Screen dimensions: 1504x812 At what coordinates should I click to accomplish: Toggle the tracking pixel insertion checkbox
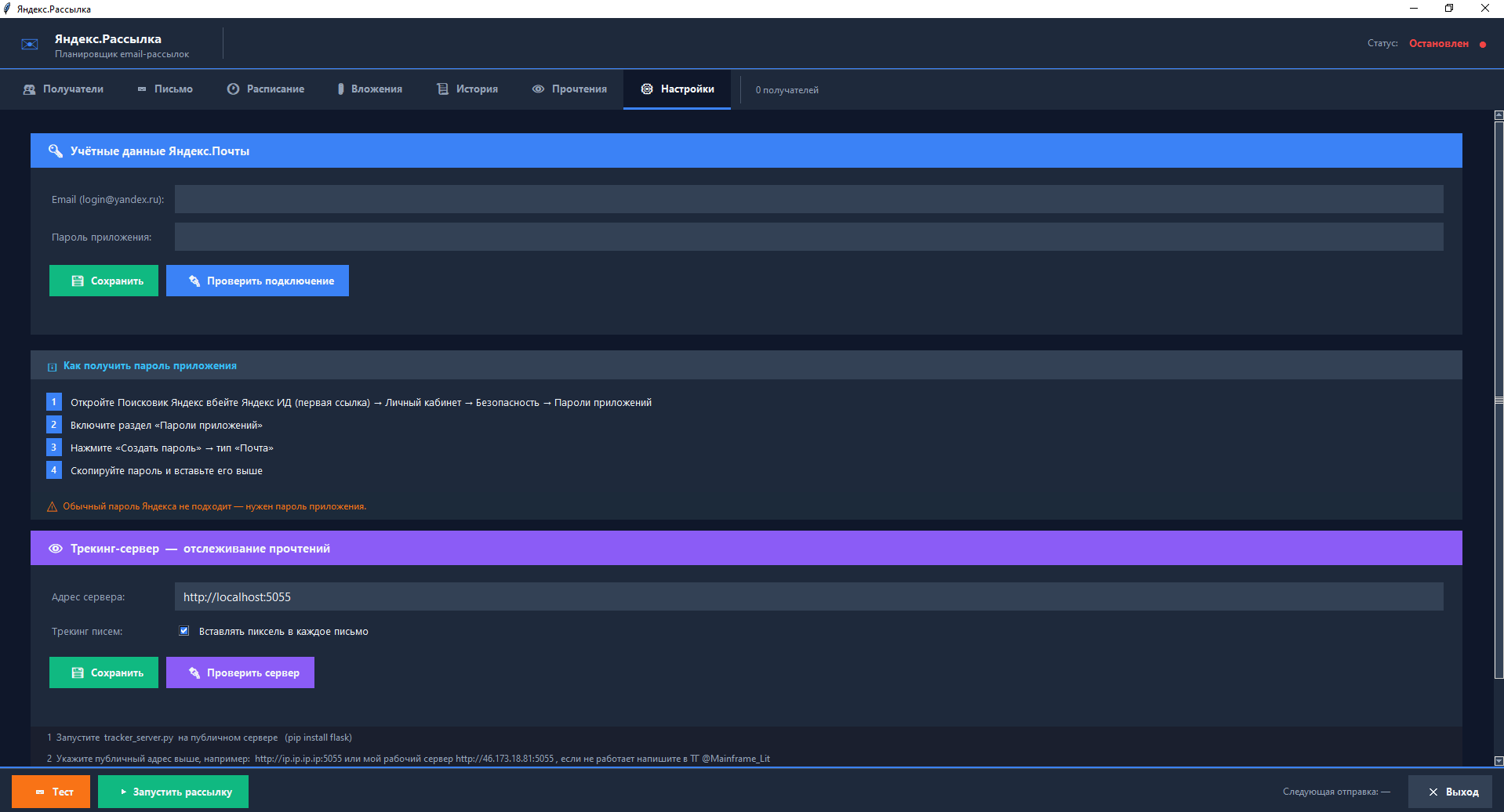(184, 631)
